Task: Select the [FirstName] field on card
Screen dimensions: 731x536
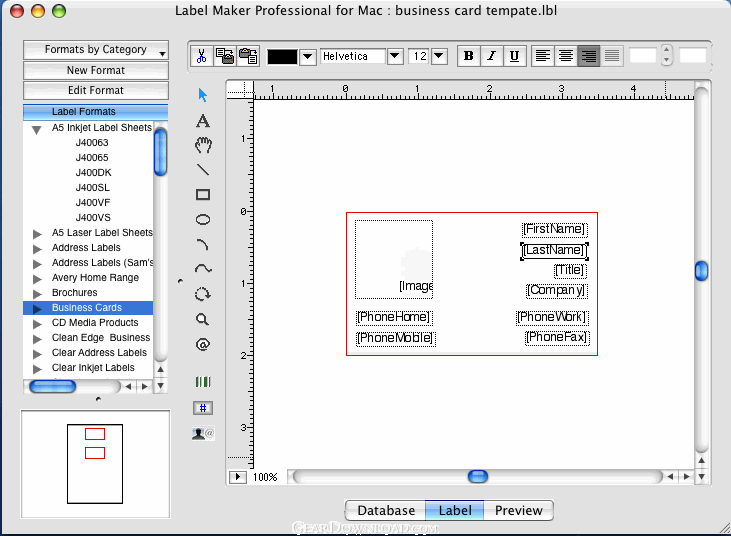Action: [x=554, y=229]
